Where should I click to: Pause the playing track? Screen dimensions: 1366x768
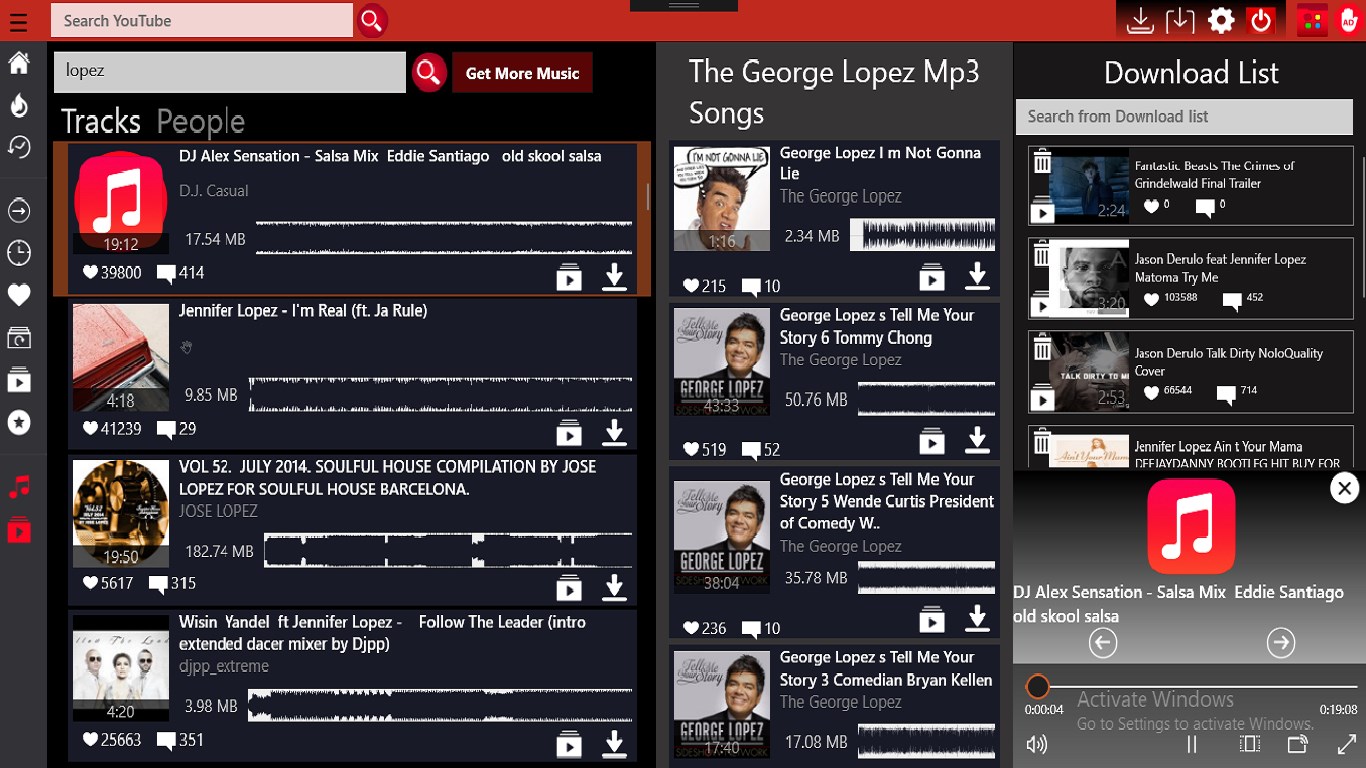point(1192,744)
